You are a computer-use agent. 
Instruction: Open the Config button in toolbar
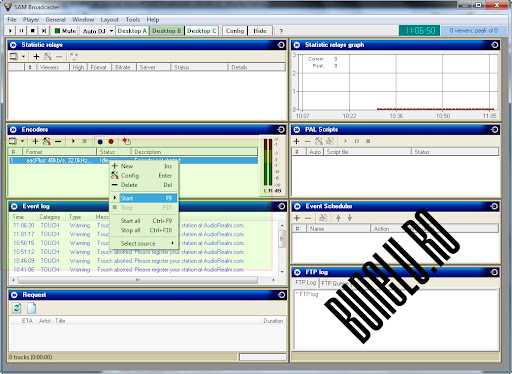point(235,31)
